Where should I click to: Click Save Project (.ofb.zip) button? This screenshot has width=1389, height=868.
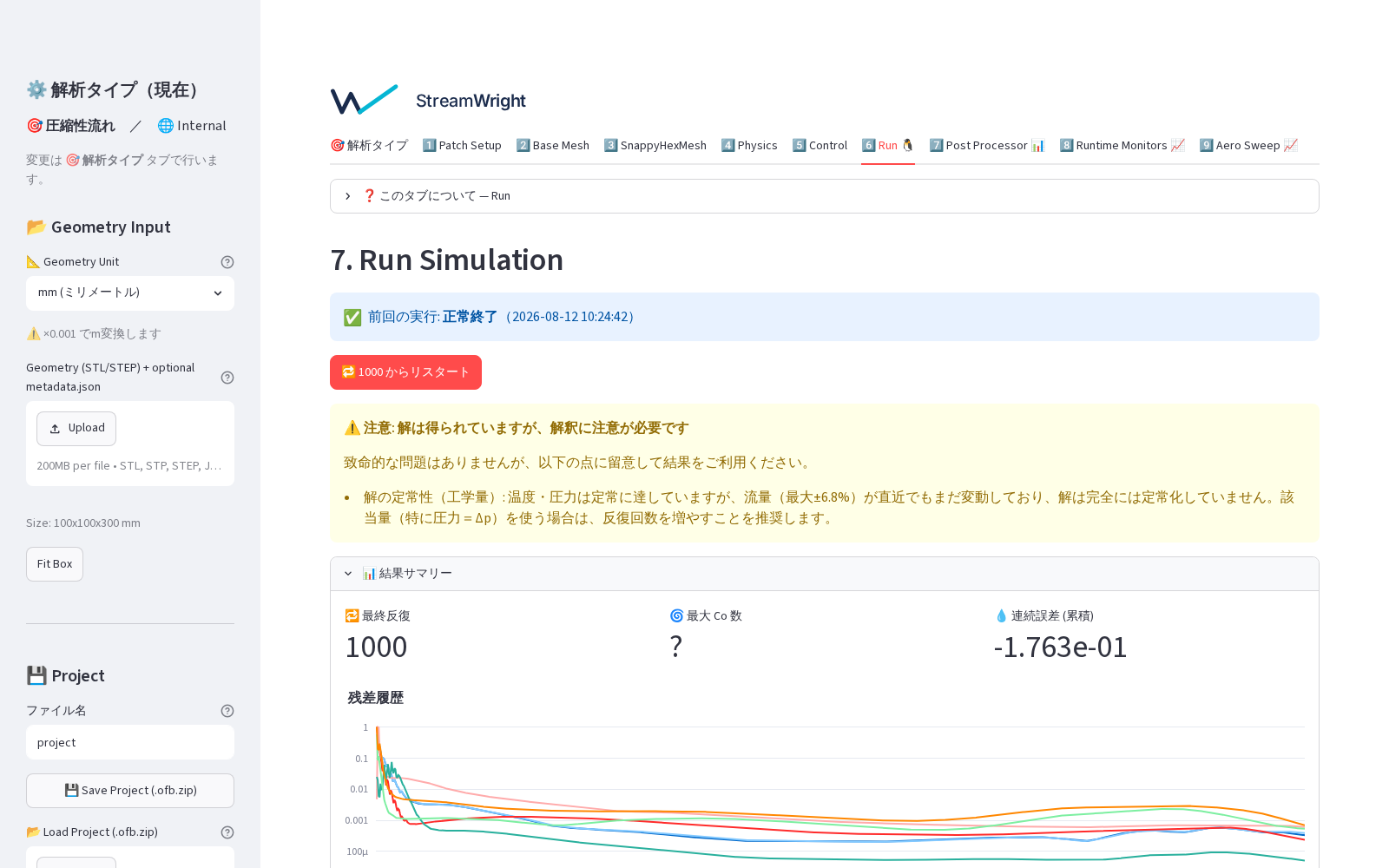coord(130,791)
